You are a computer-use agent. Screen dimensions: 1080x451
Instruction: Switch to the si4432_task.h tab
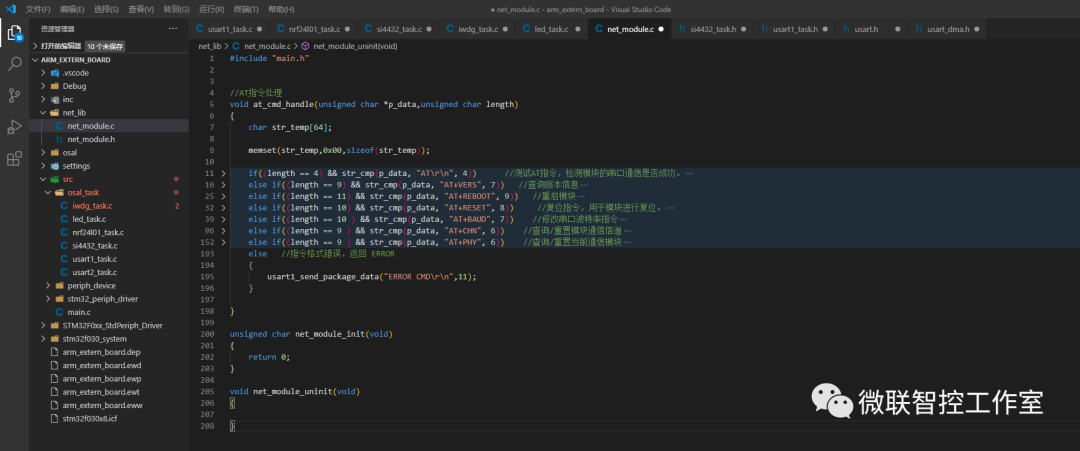coord(712,29)
